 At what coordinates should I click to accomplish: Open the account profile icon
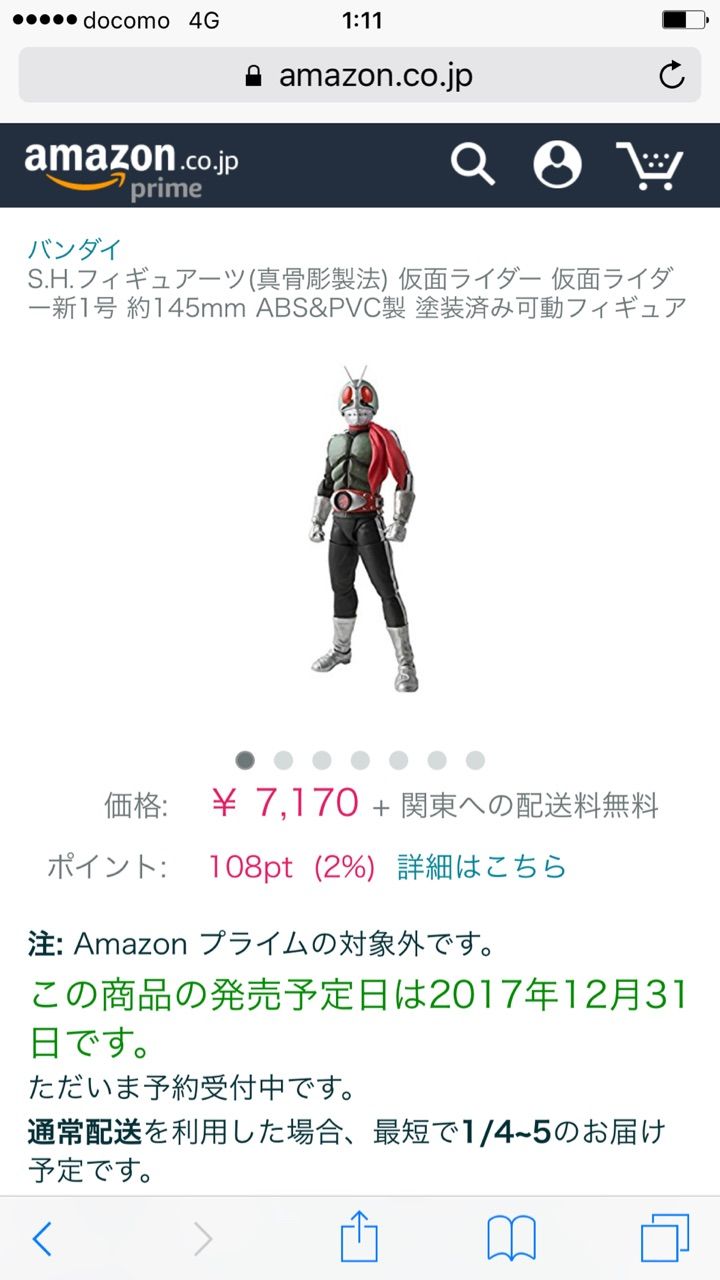point(557,164)
